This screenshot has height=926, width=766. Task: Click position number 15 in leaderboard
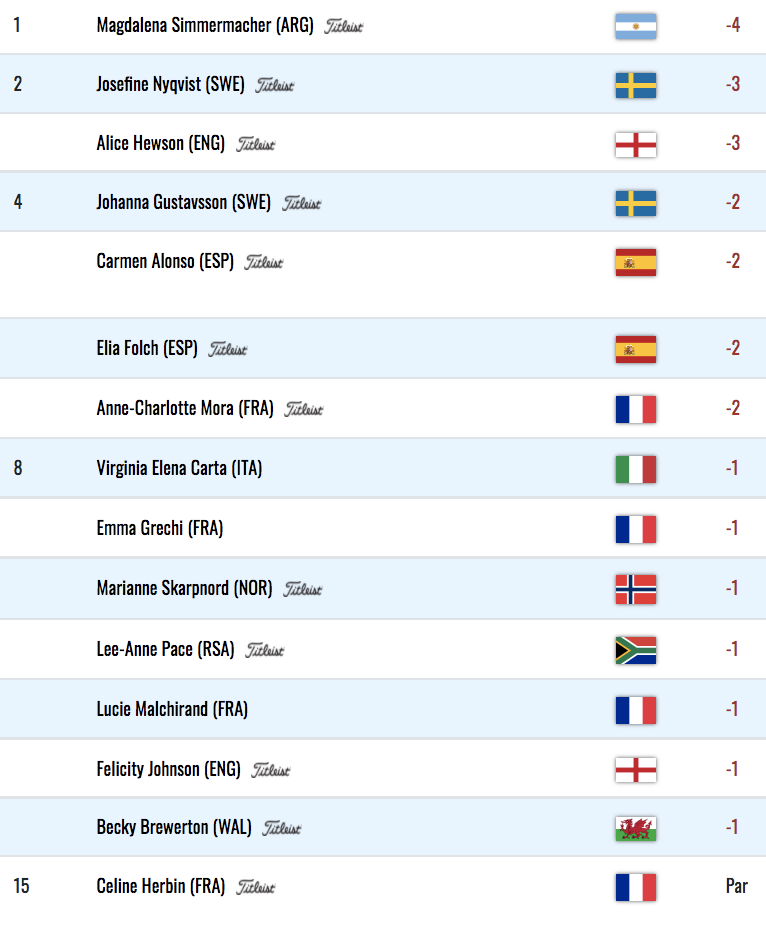coord(21,886)
